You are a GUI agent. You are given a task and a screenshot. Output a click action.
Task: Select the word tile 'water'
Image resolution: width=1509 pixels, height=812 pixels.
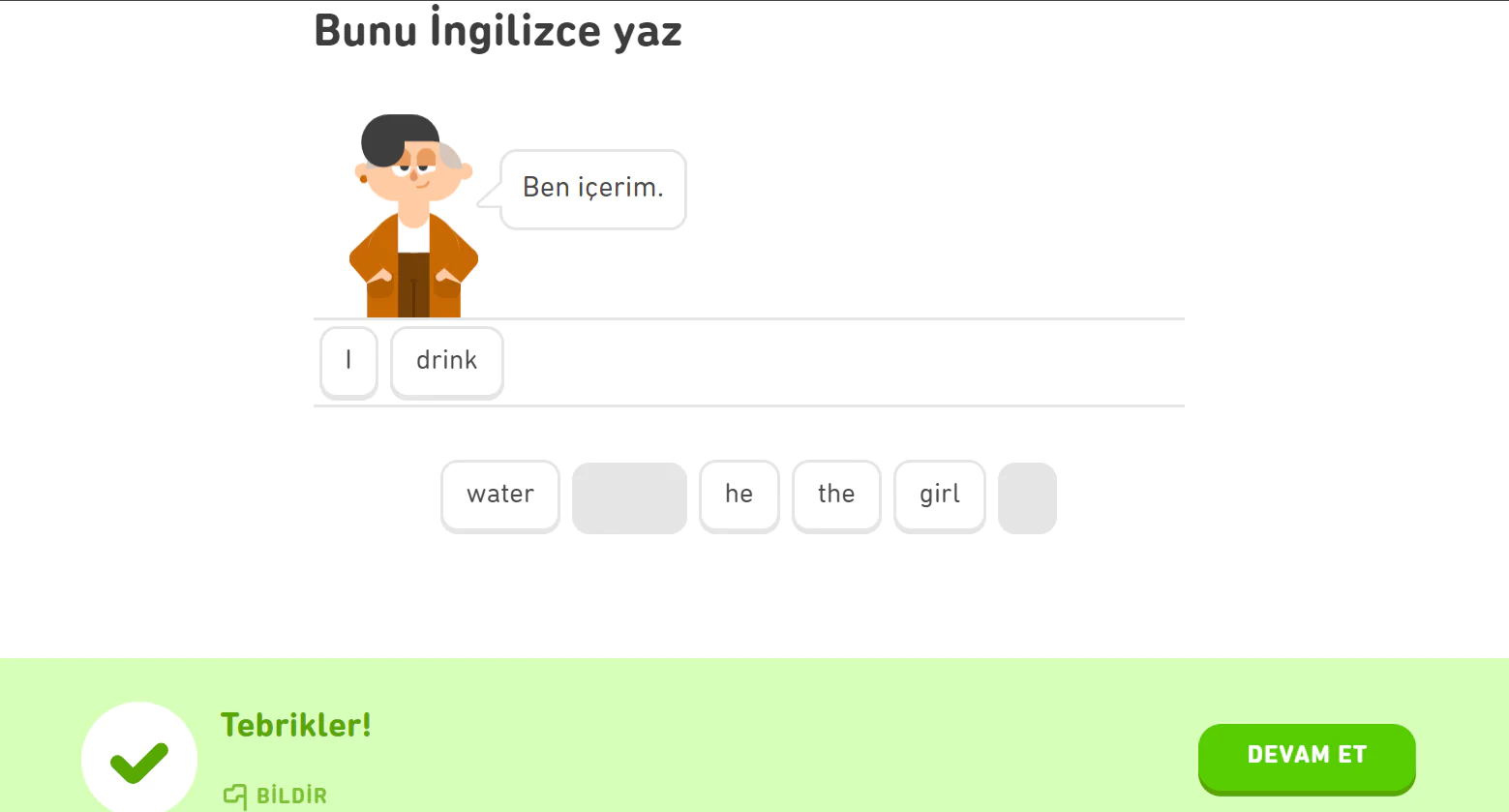coord(499,496)
